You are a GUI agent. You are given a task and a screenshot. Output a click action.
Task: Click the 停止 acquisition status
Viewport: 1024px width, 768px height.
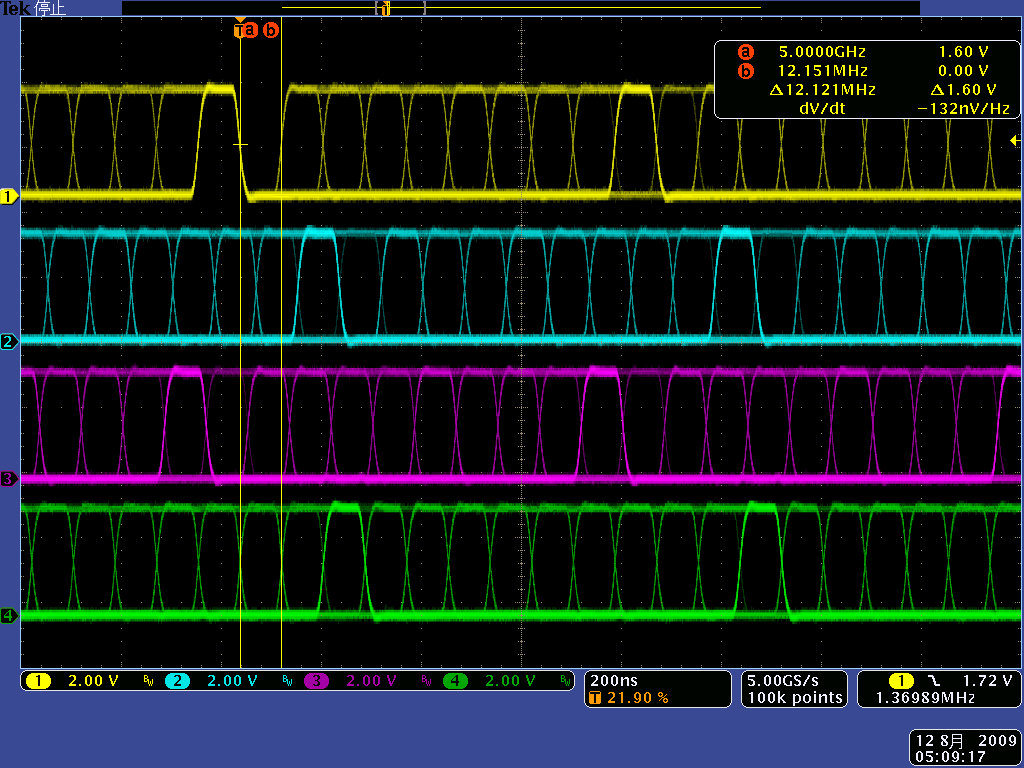tap(50, 8)
